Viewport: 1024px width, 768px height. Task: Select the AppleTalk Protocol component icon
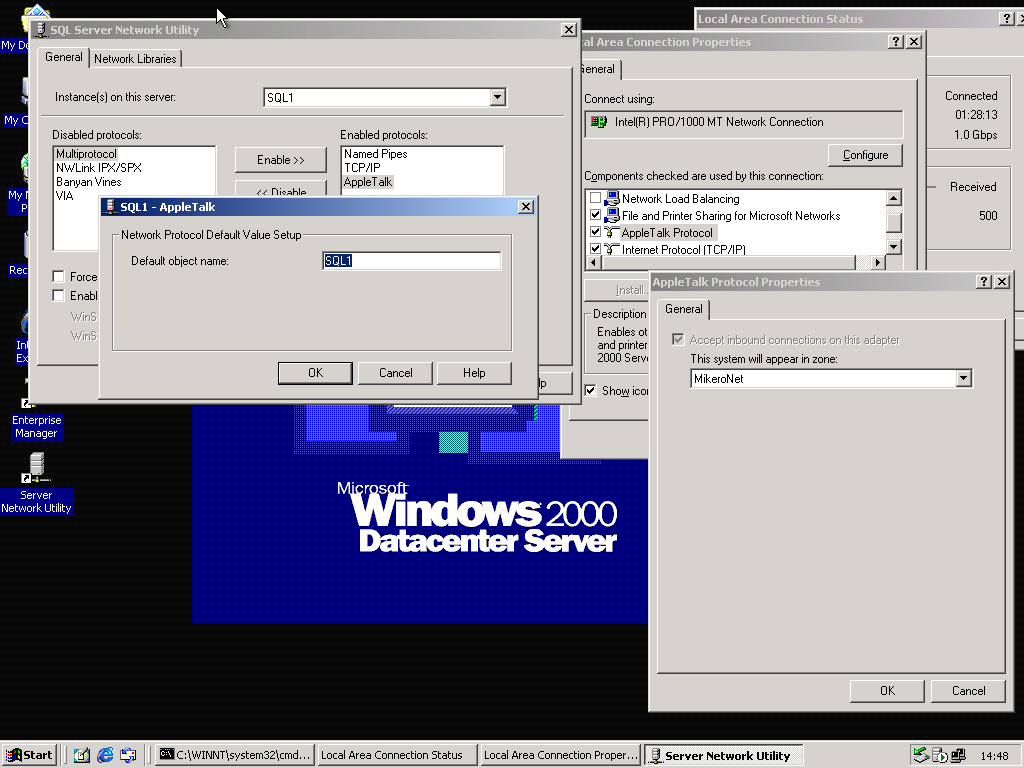pos(612,232)
